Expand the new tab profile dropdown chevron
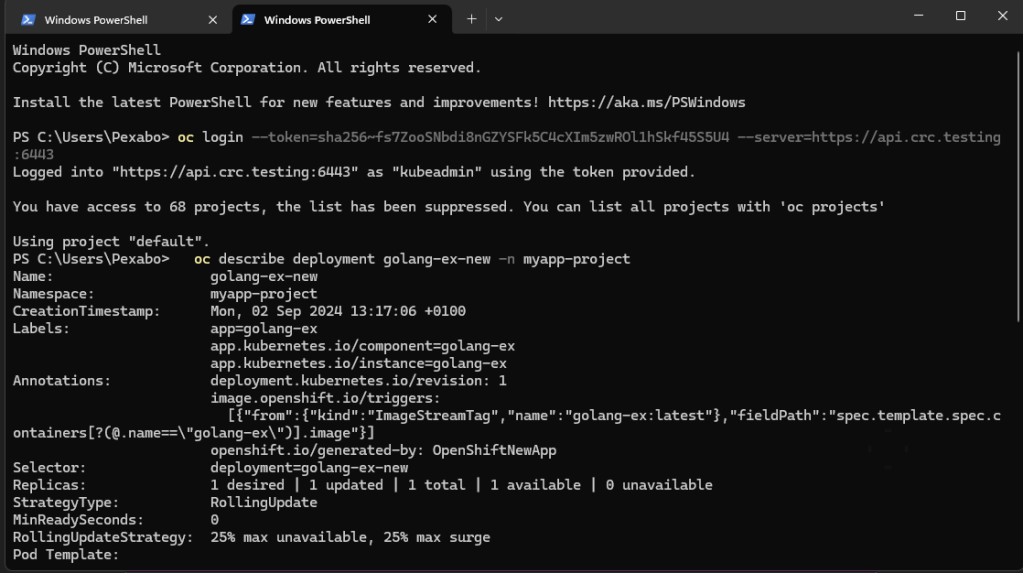 click(x=498, y=19)
